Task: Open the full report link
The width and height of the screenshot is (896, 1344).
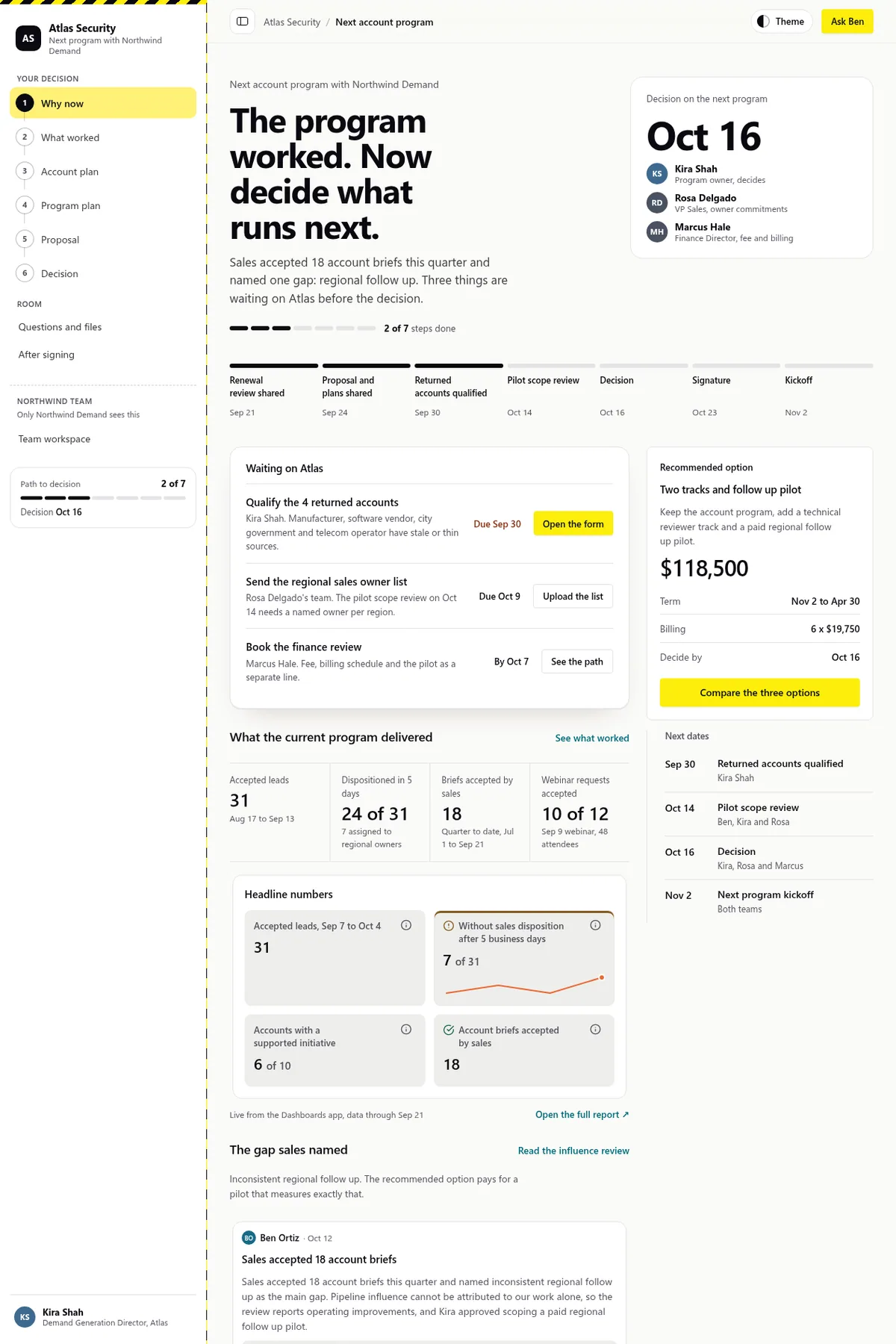Action: point(582,1115)
